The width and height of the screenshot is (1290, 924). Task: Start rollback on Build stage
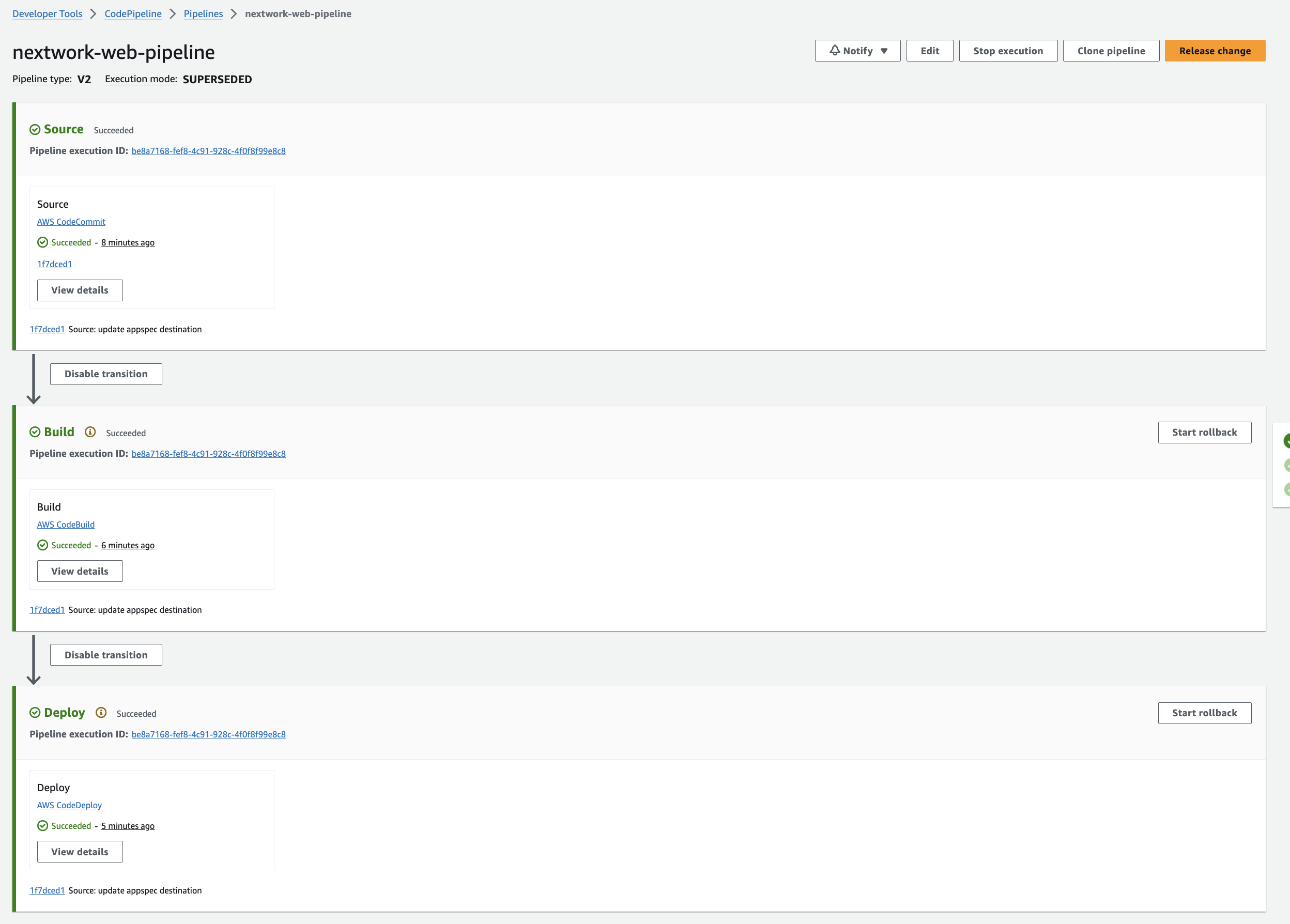1204,432
